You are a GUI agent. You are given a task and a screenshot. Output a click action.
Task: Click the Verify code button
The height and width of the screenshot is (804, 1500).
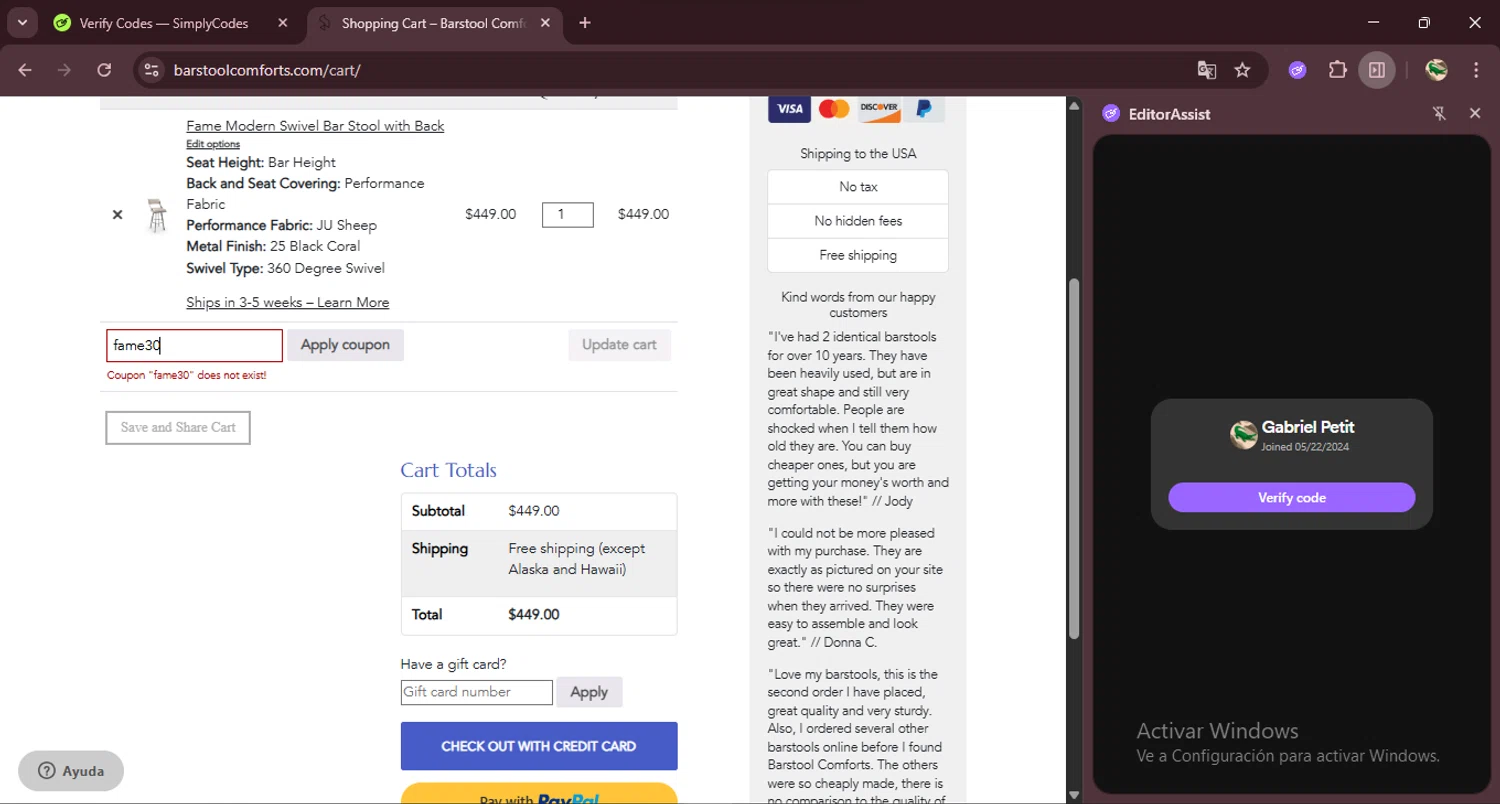[1292, 498]
